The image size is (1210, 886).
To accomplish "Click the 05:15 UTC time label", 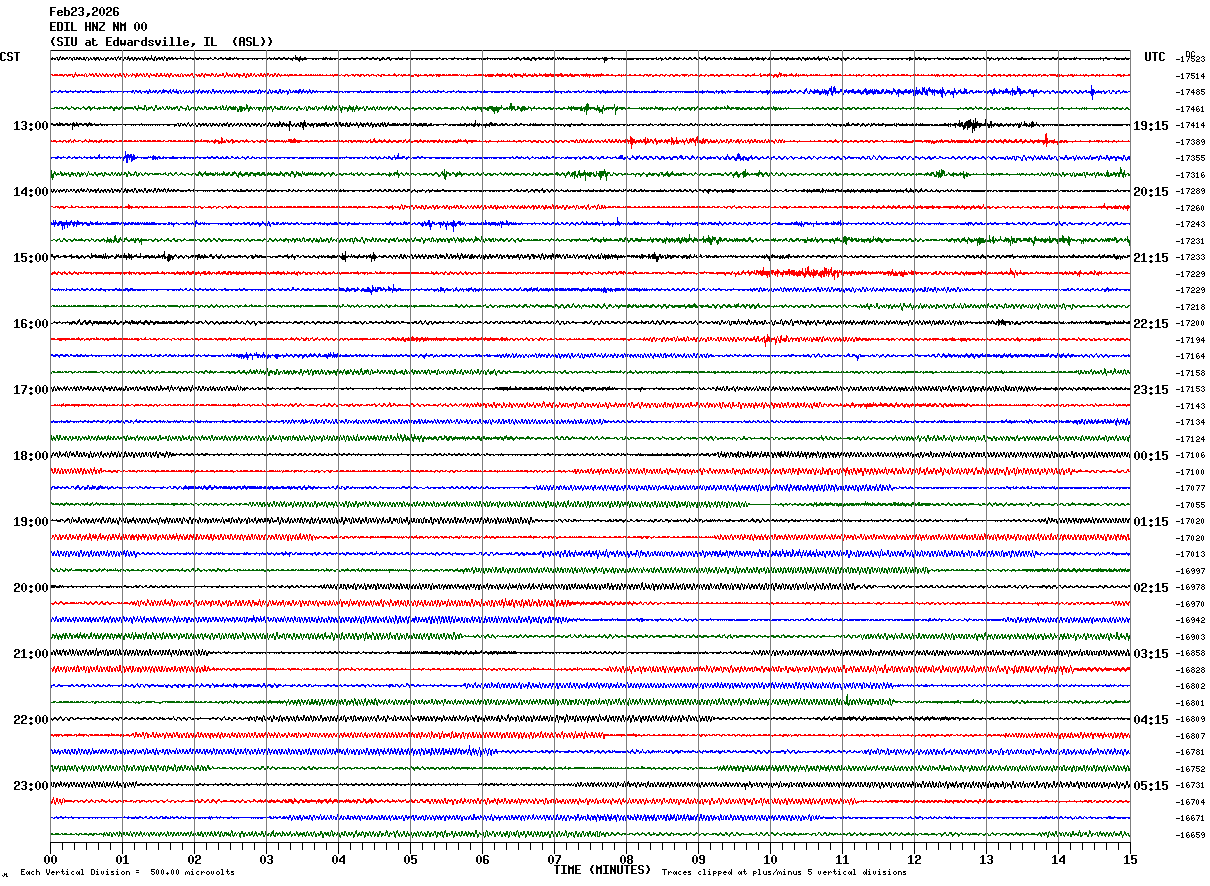I will 1151,786.
